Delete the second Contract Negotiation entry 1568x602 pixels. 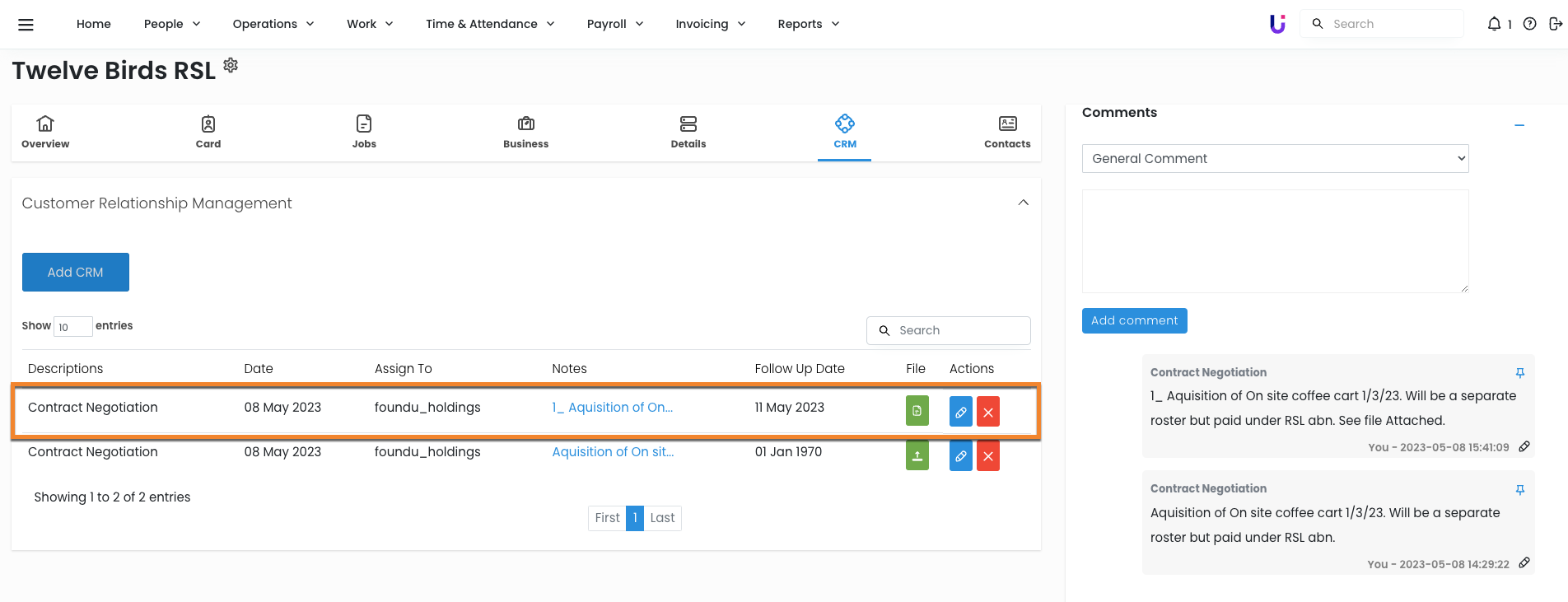[x=987, y=456]
